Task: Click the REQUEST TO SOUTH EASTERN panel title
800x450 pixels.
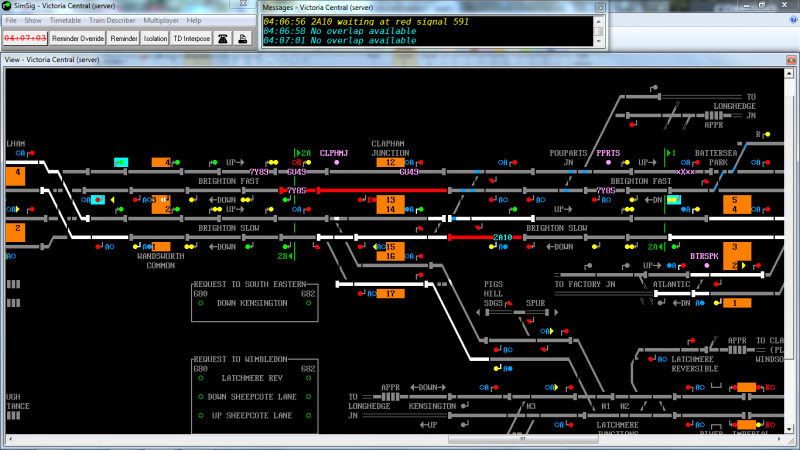Action: coord(250,284)
